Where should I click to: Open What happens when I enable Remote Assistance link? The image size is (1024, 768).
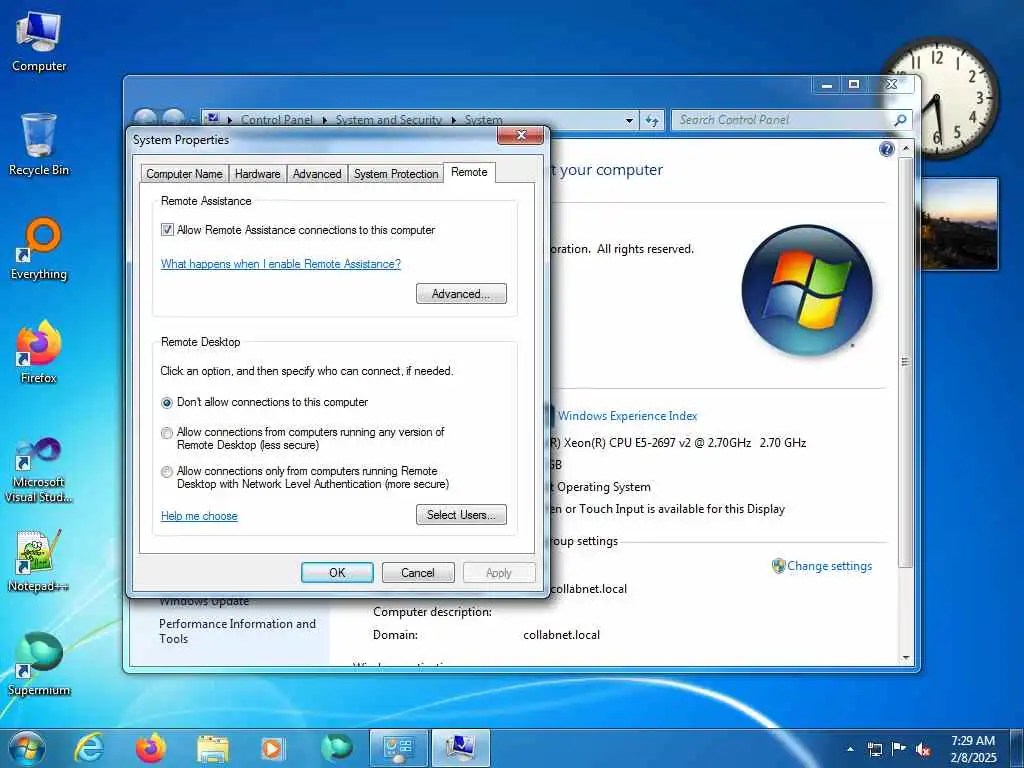pyautogui.click(x=281, y=264)
